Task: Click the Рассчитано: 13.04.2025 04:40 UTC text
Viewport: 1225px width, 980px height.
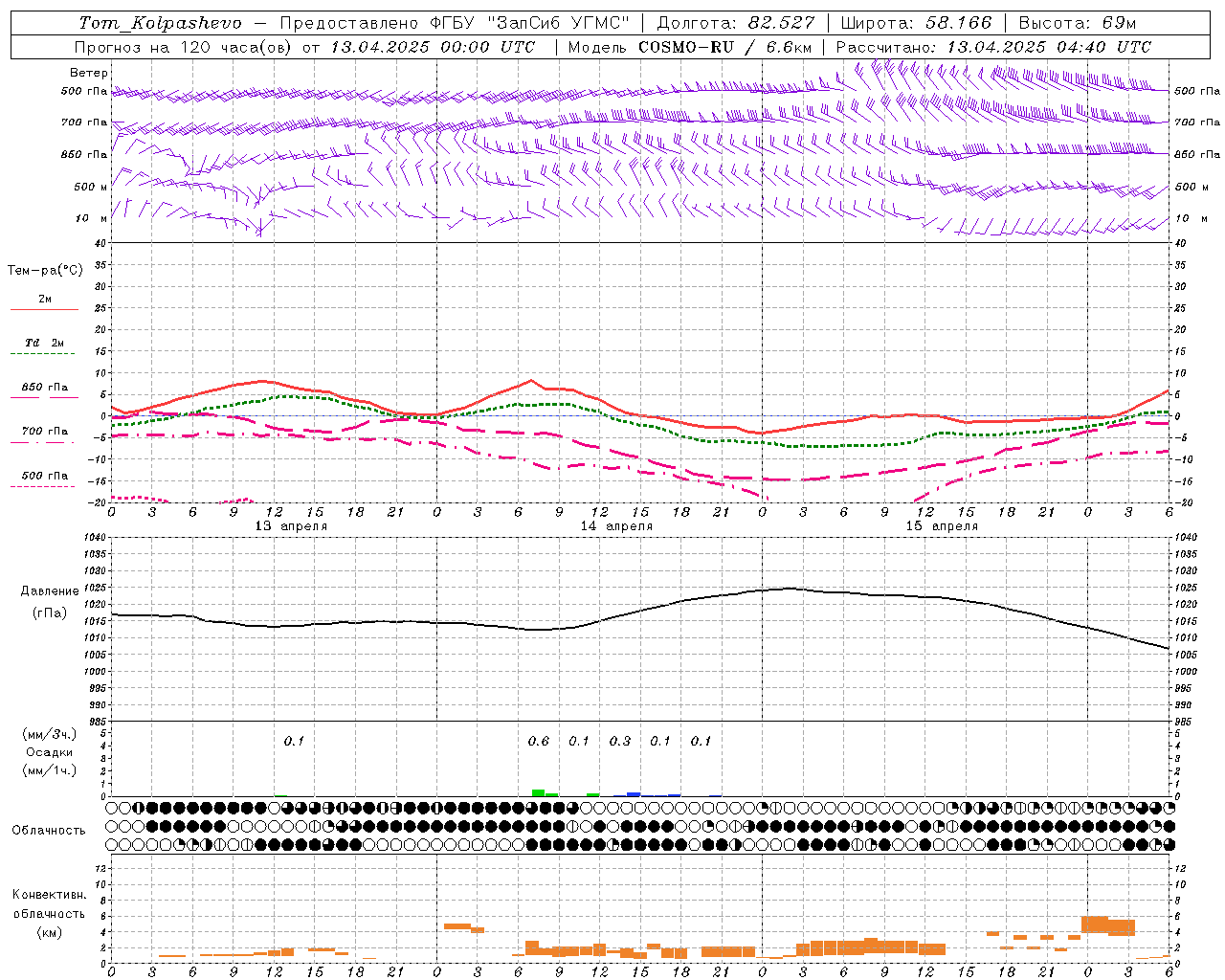Action: pyautogui.click(x=993, y=46)
